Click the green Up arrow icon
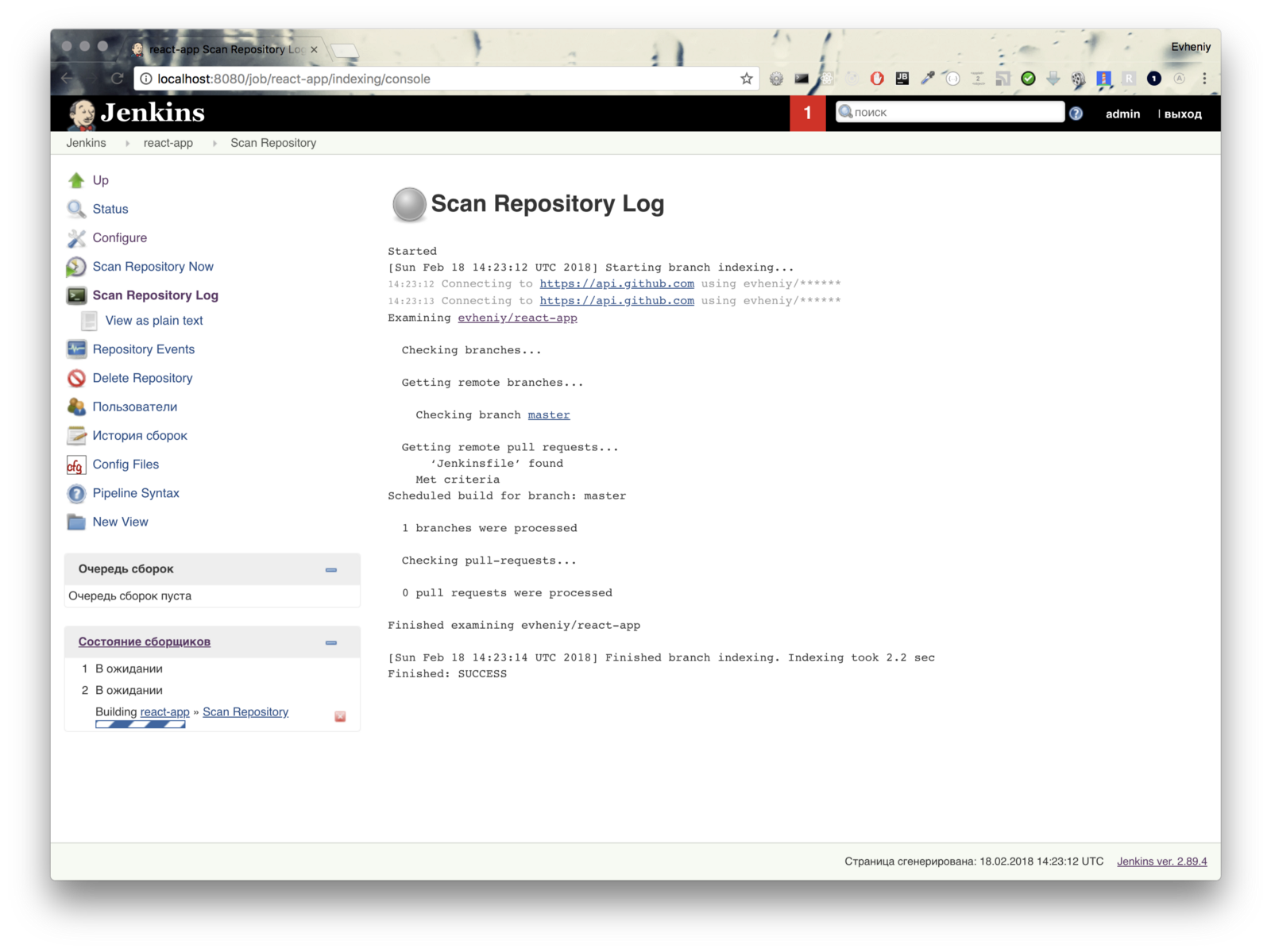This screenshot has width=1271, height=952. coord(76,180)
